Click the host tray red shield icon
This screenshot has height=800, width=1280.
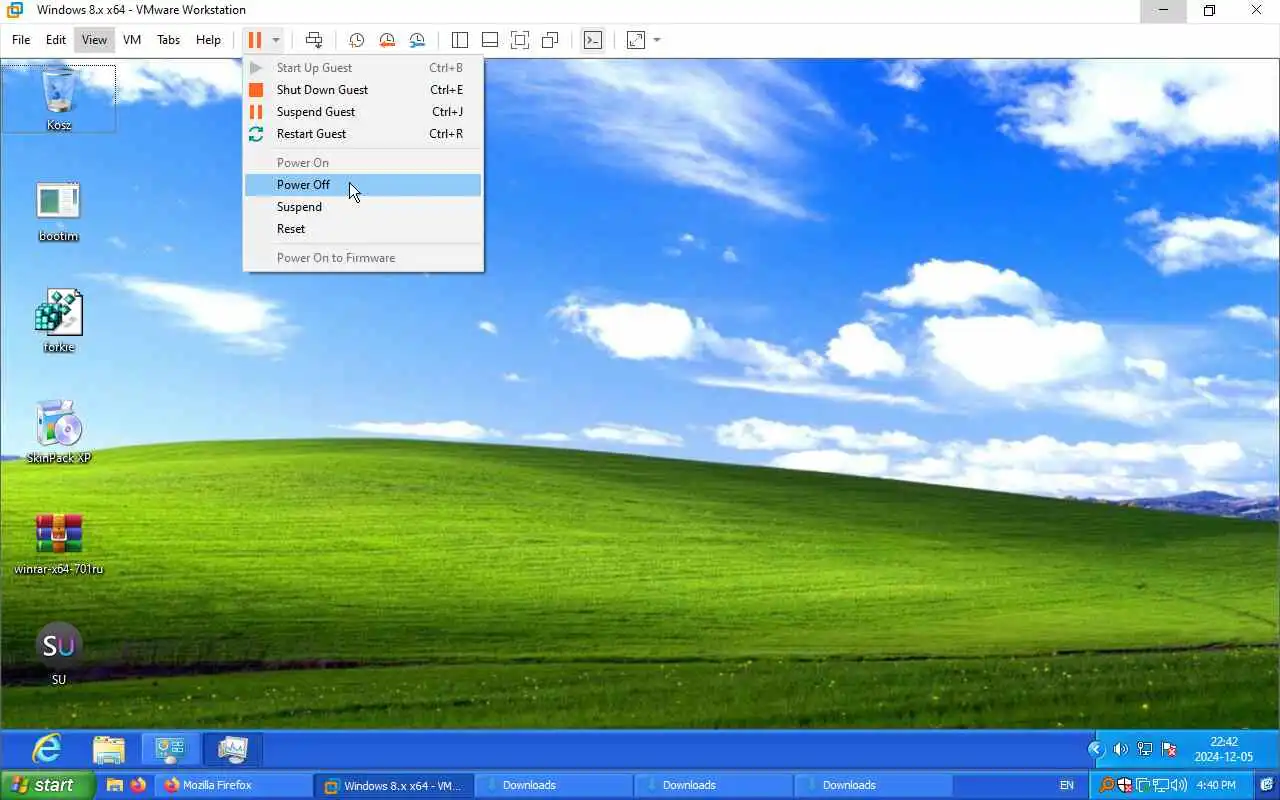(x=1125, y=785)
